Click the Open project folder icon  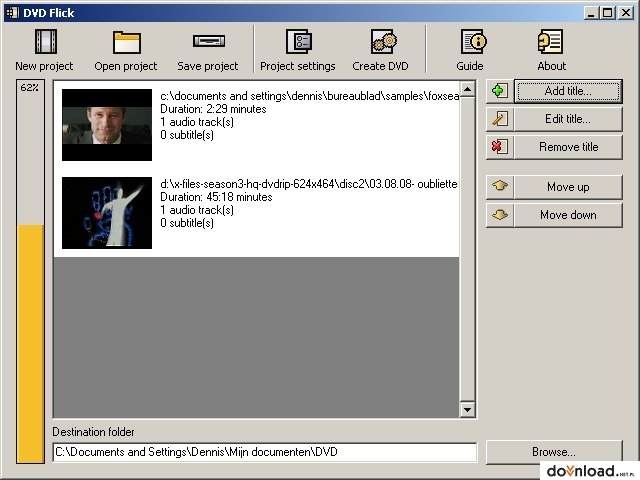click(x=127, y=42)
